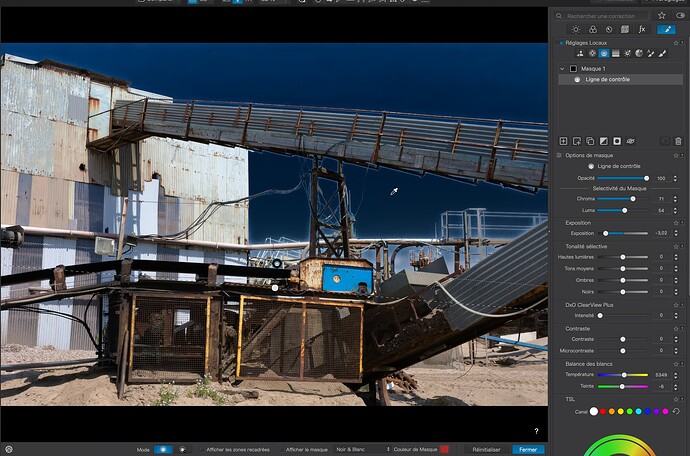
Task: Select the Control Line tool
Action: tap(604, 54)
